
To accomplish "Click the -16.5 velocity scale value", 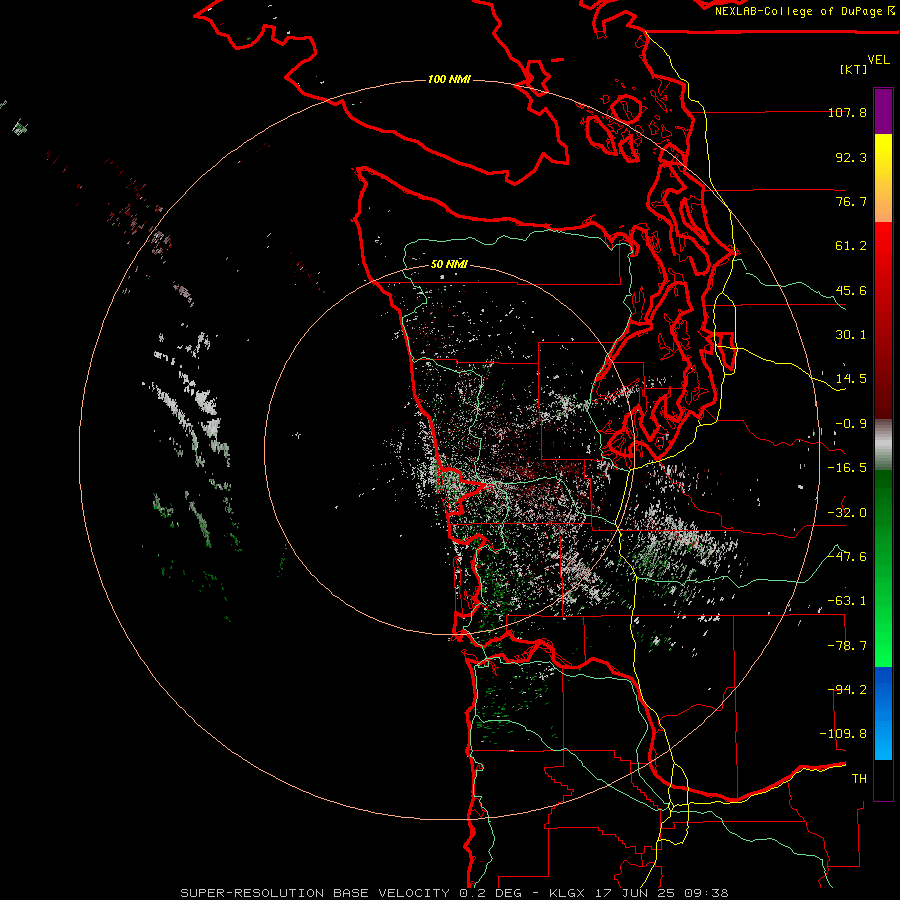I will tap(847, 468).
